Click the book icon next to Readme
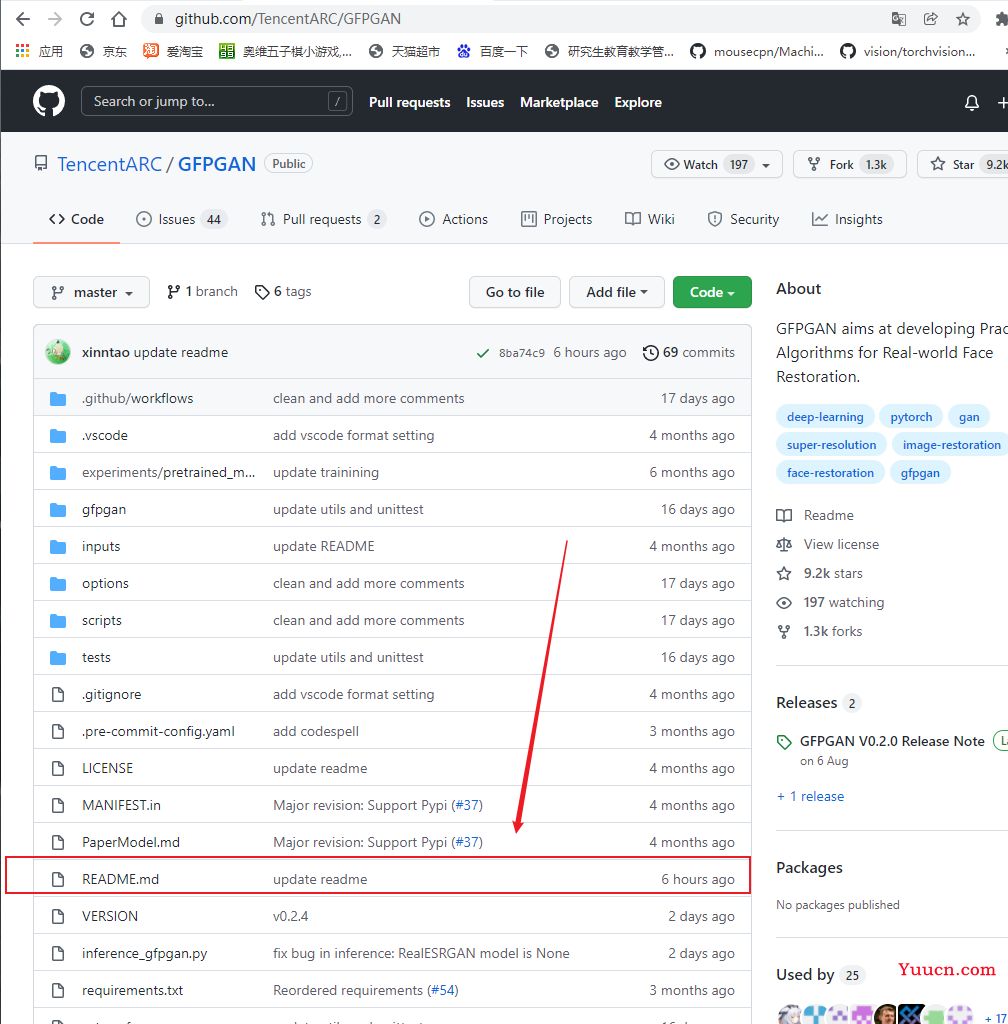This screenshot has height=1024, width=1008. [784, 515]
